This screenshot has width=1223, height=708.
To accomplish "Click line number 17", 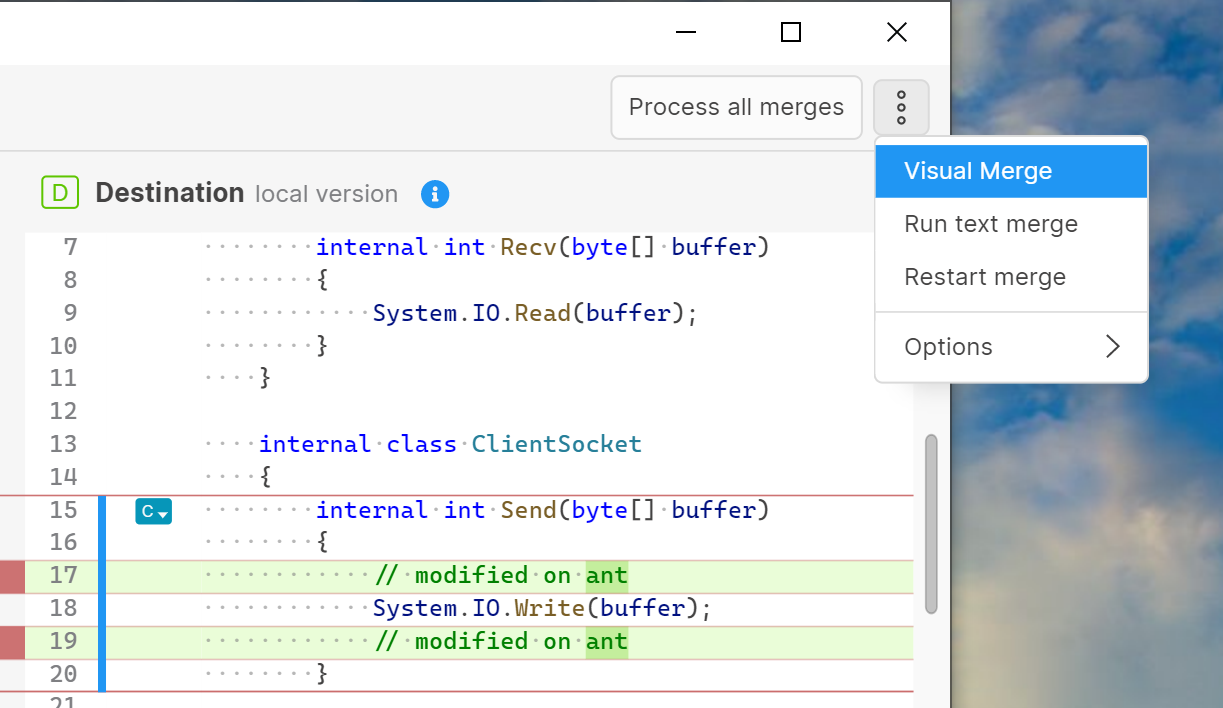I will (x=62, y=576).
